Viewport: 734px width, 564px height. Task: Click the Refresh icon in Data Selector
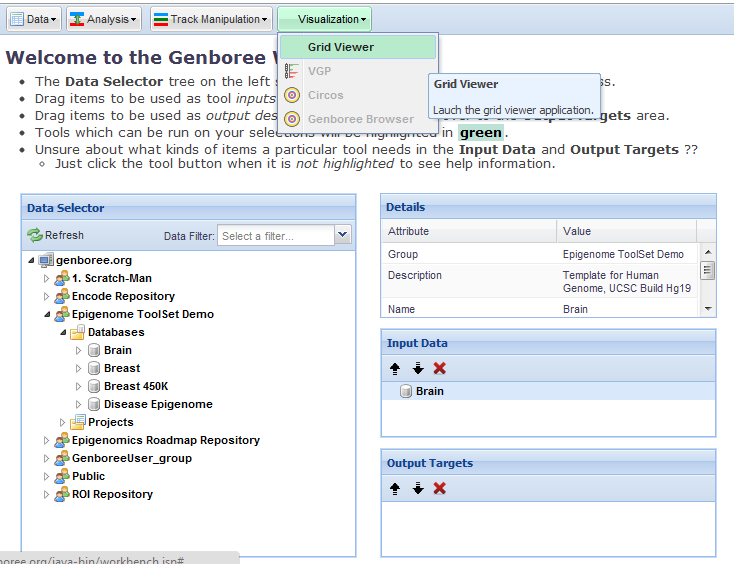click(x=35, y=235)
